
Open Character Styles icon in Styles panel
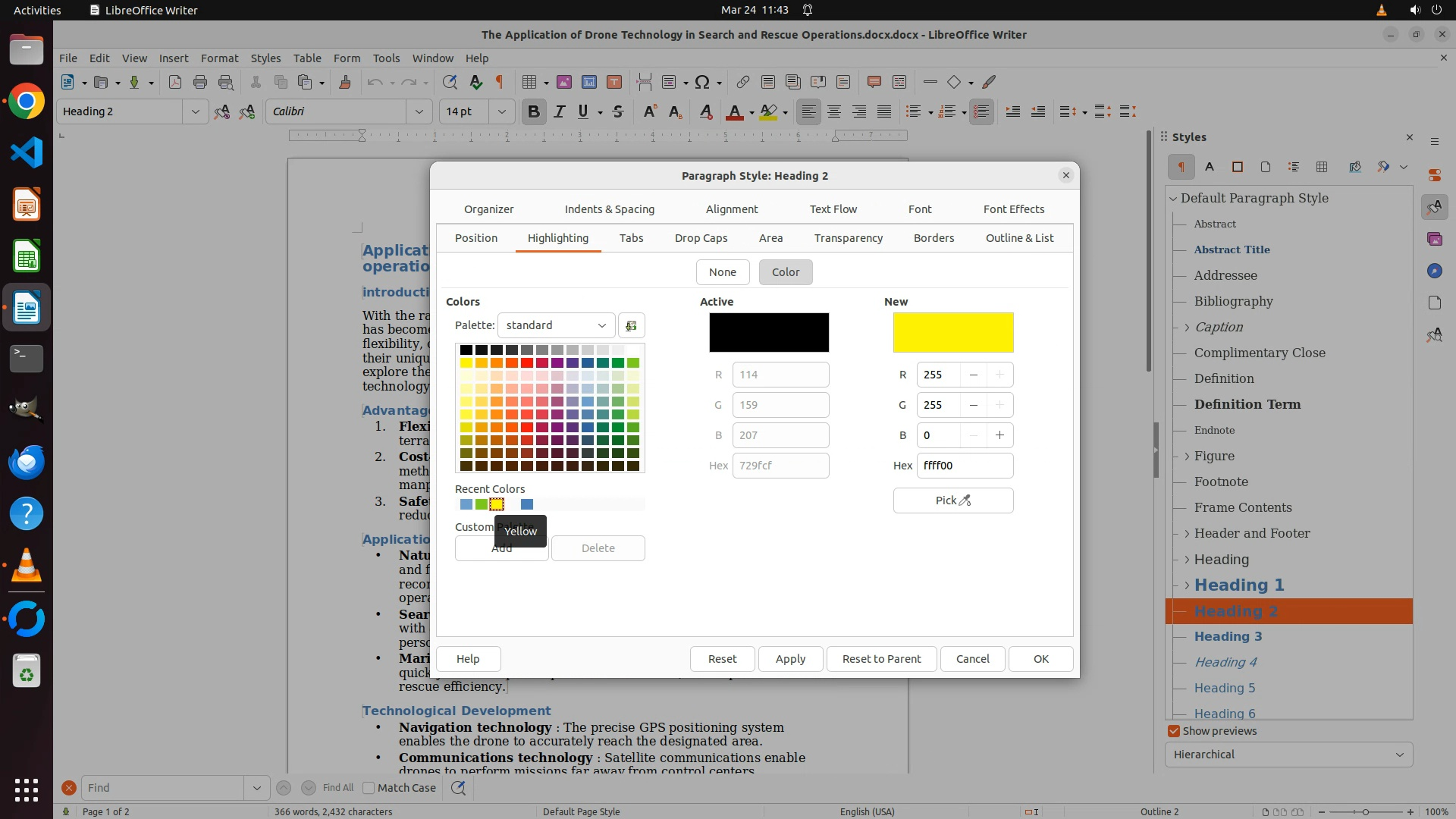point(1210,167)
